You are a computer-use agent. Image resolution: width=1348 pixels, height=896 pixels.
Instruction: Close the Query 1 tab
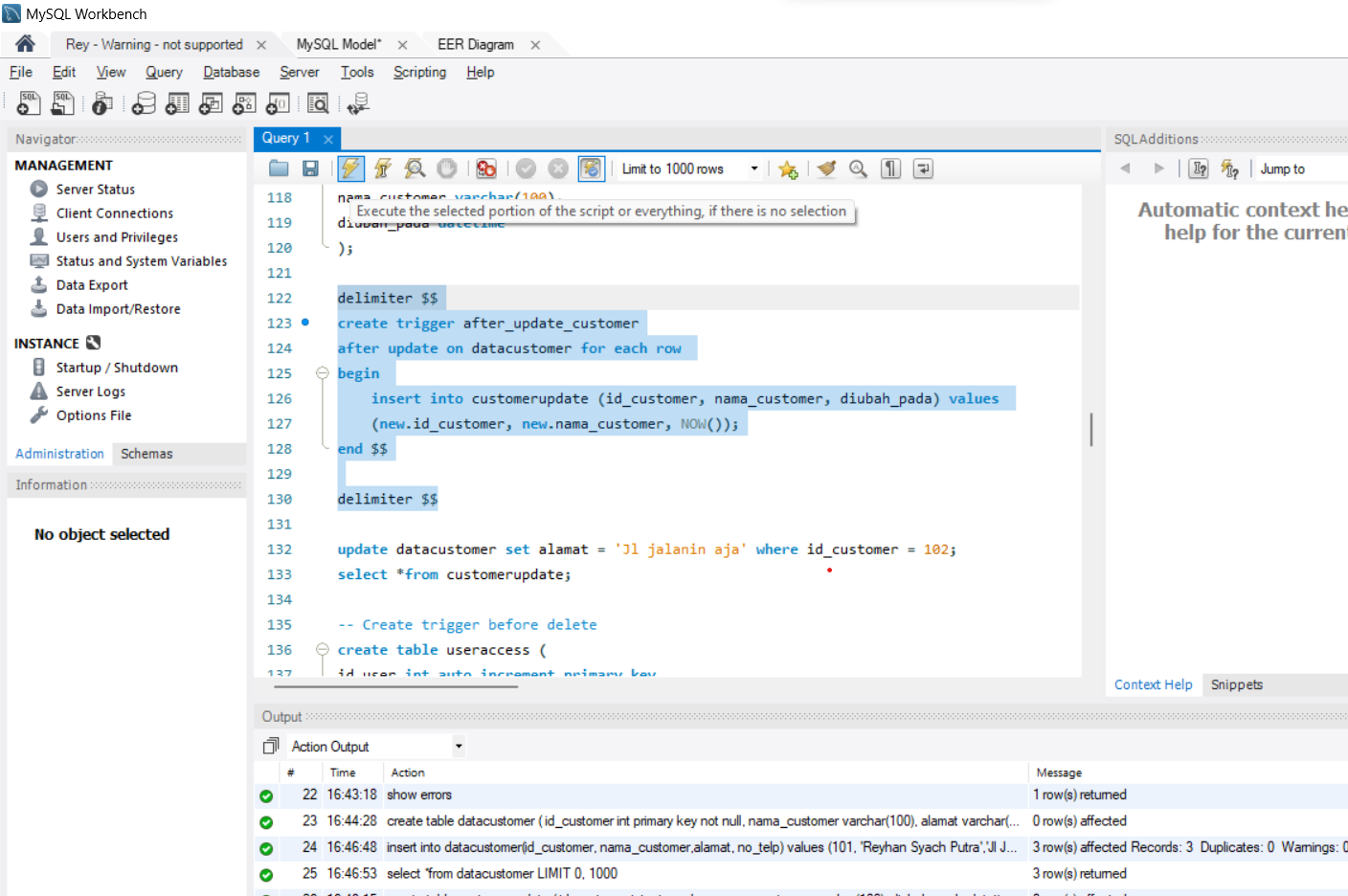tap(328, 139)
